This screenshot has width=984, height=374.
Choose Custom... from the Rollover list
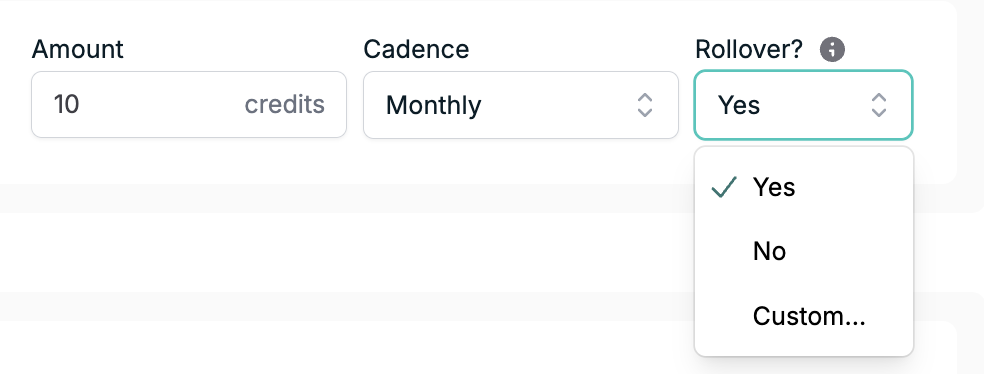(x=804, y=316)
